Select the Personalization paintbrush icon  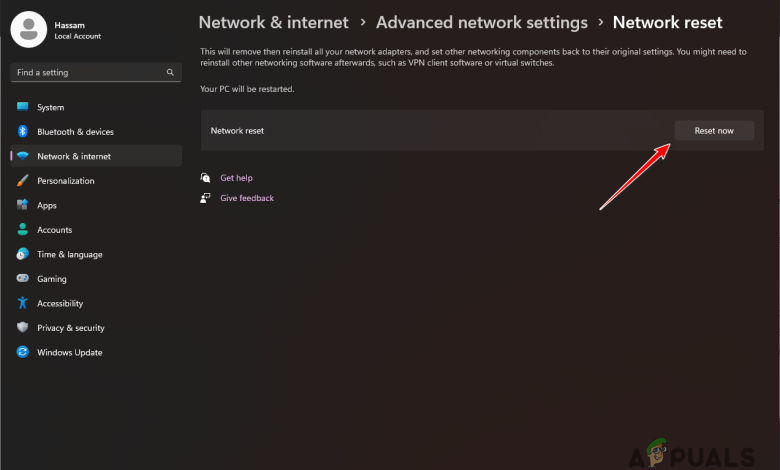[x=22, y=181]
